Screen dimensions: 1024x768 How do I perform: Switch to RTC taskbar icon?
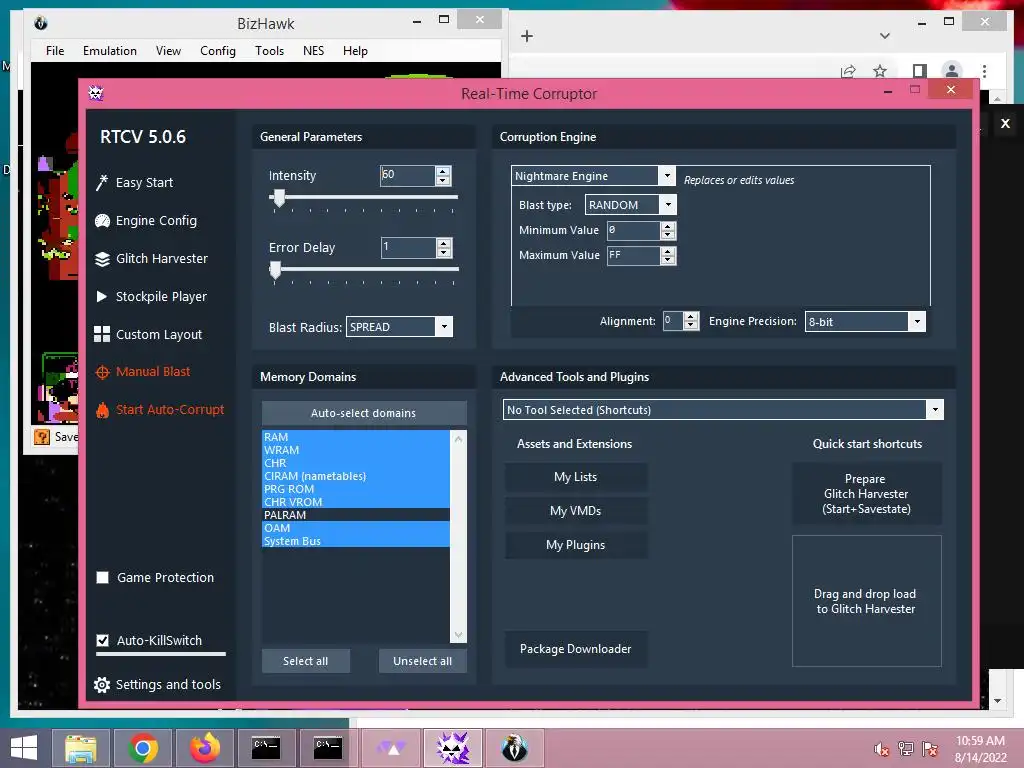click(x=452, y=748)
